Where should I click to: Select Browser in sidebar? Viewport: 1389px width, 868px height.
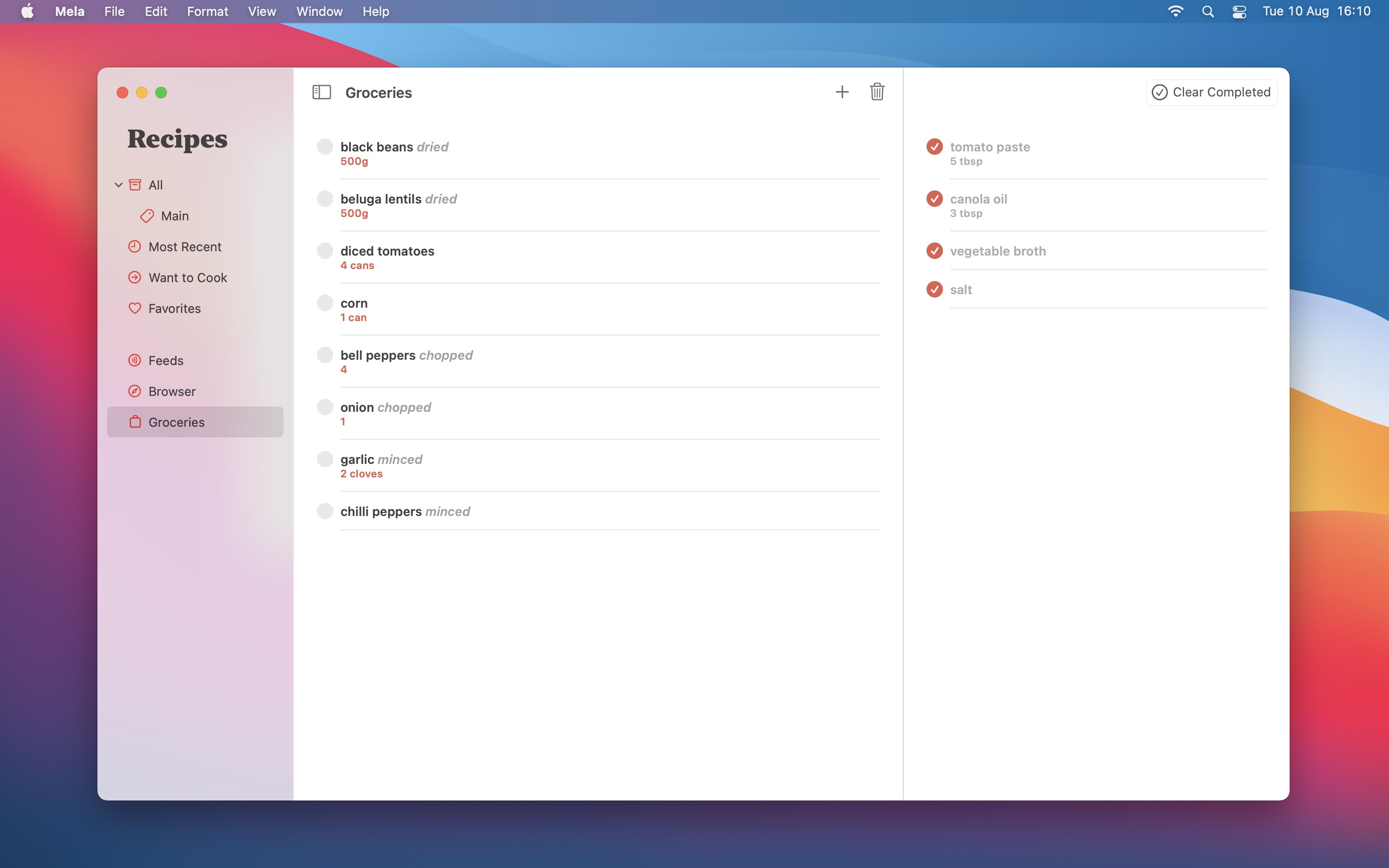[195, 392]
